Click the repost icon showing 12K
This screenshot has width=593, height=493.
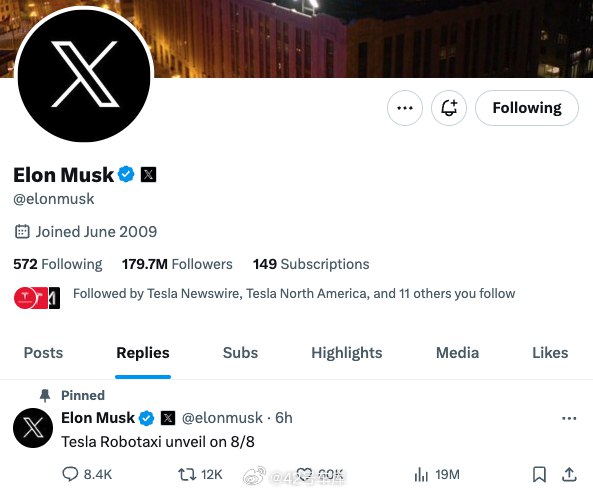(x=186, y=474)
